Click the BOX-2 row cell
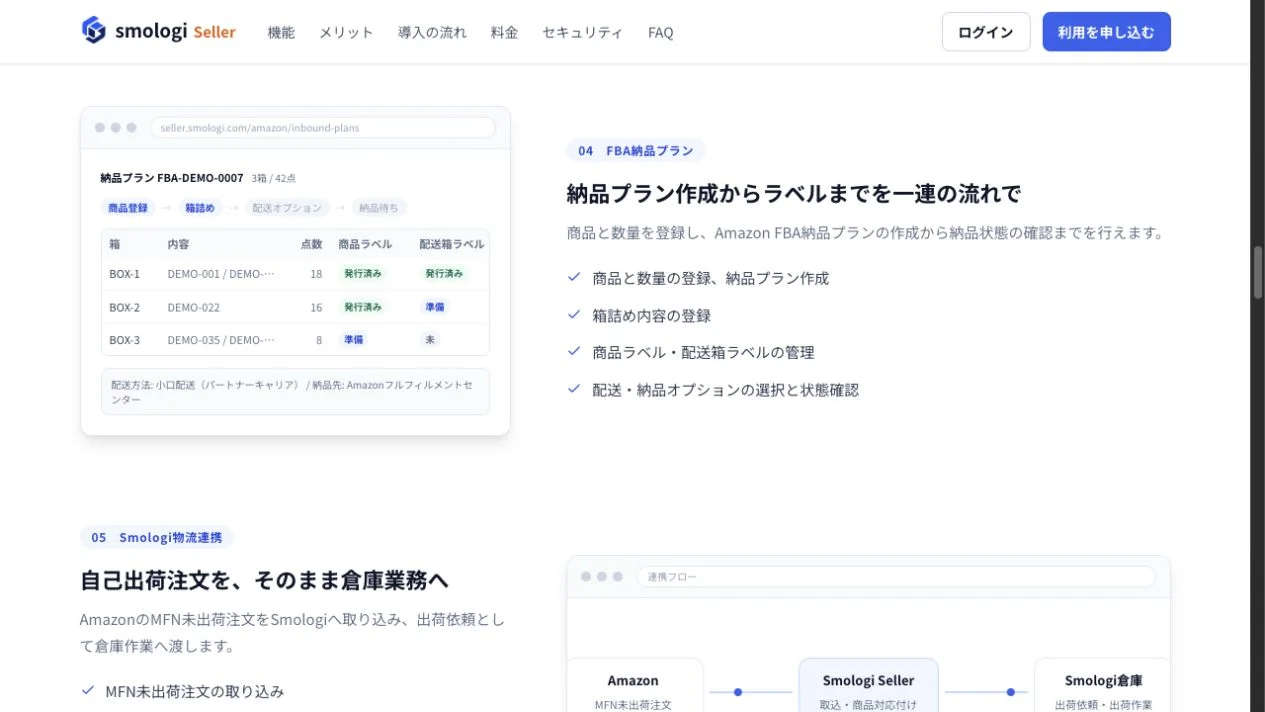This screenshot has height=712, width=1265. tap(125, 307)
